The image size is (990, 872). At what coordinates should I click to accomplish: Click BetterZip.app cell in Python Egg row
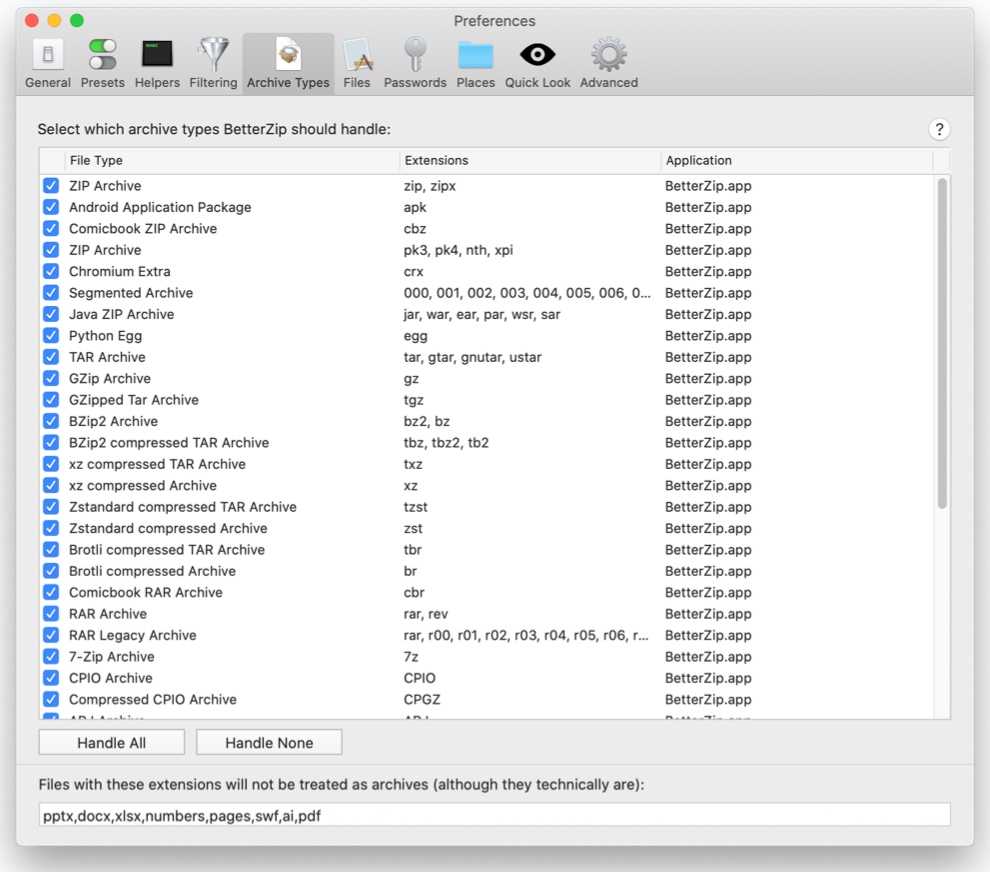point(708,336)
